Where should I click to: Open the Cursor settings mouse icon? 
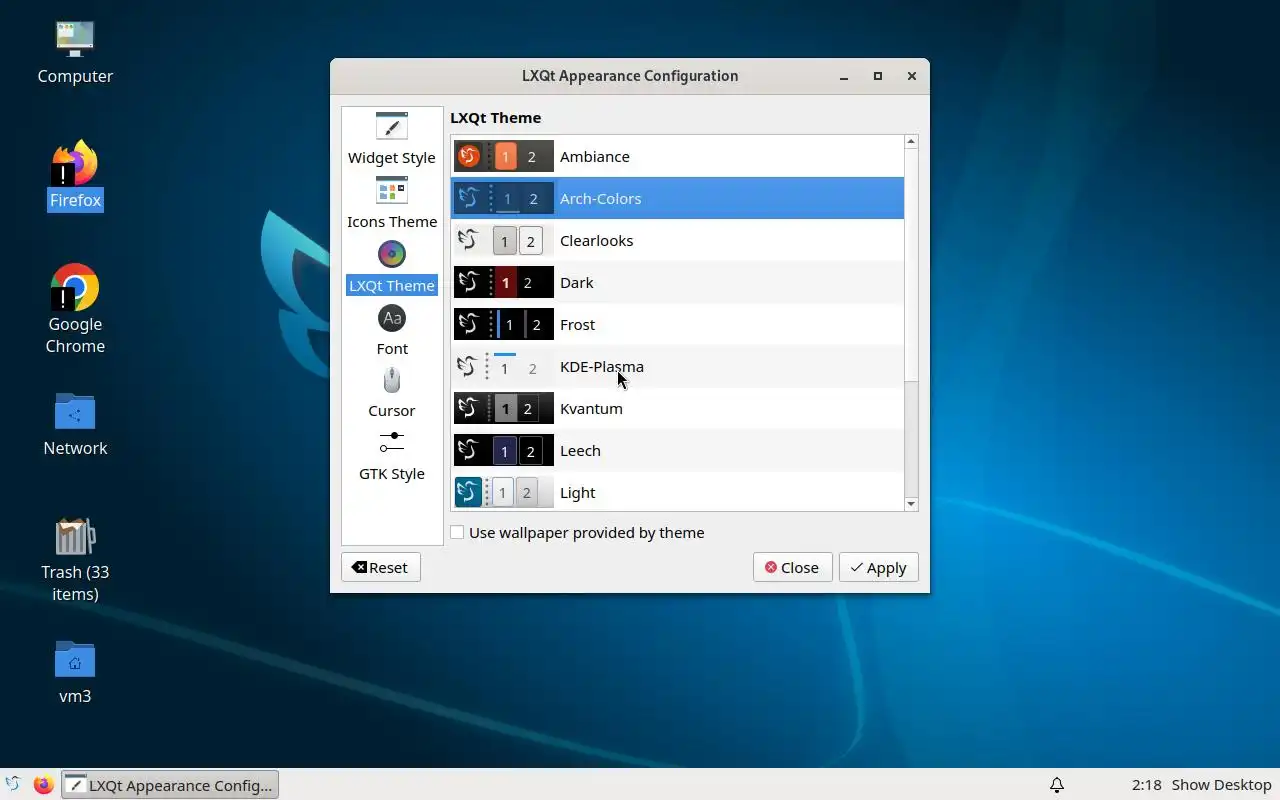click(x=392, y=381)
